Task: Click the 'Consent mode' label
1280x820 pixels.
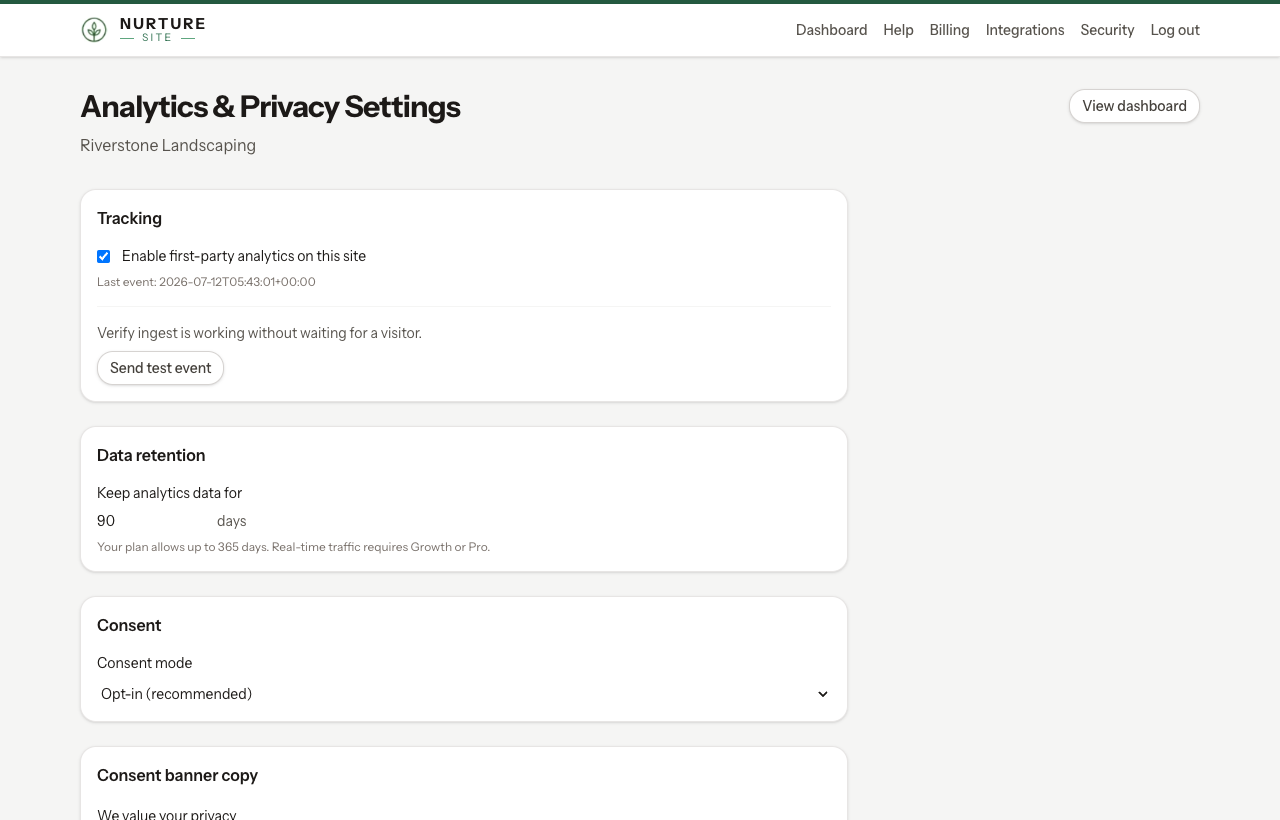Action: coord(144,663)
